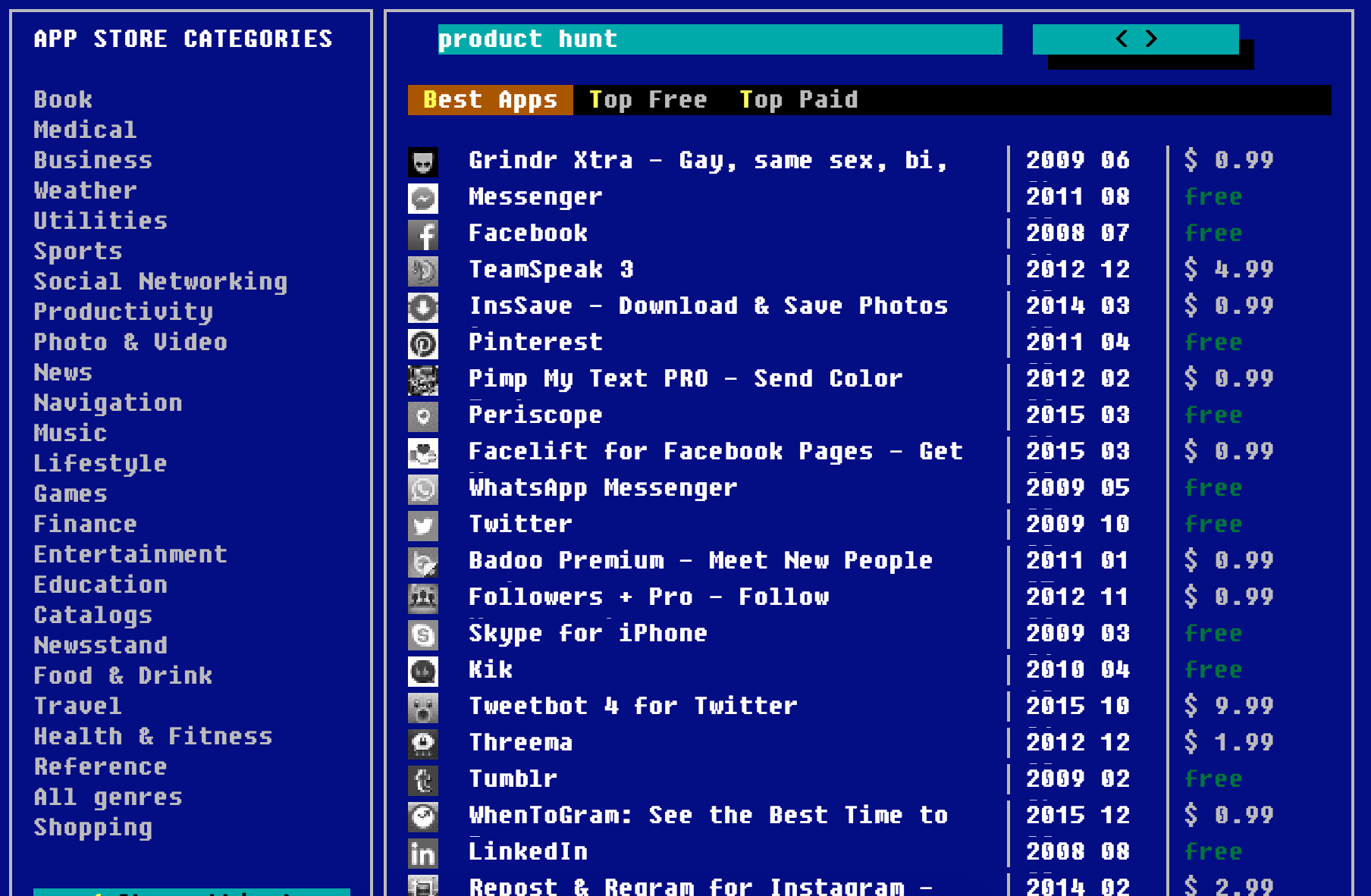
Task: Click the Pinterest app icon
Action: point(423,343)
